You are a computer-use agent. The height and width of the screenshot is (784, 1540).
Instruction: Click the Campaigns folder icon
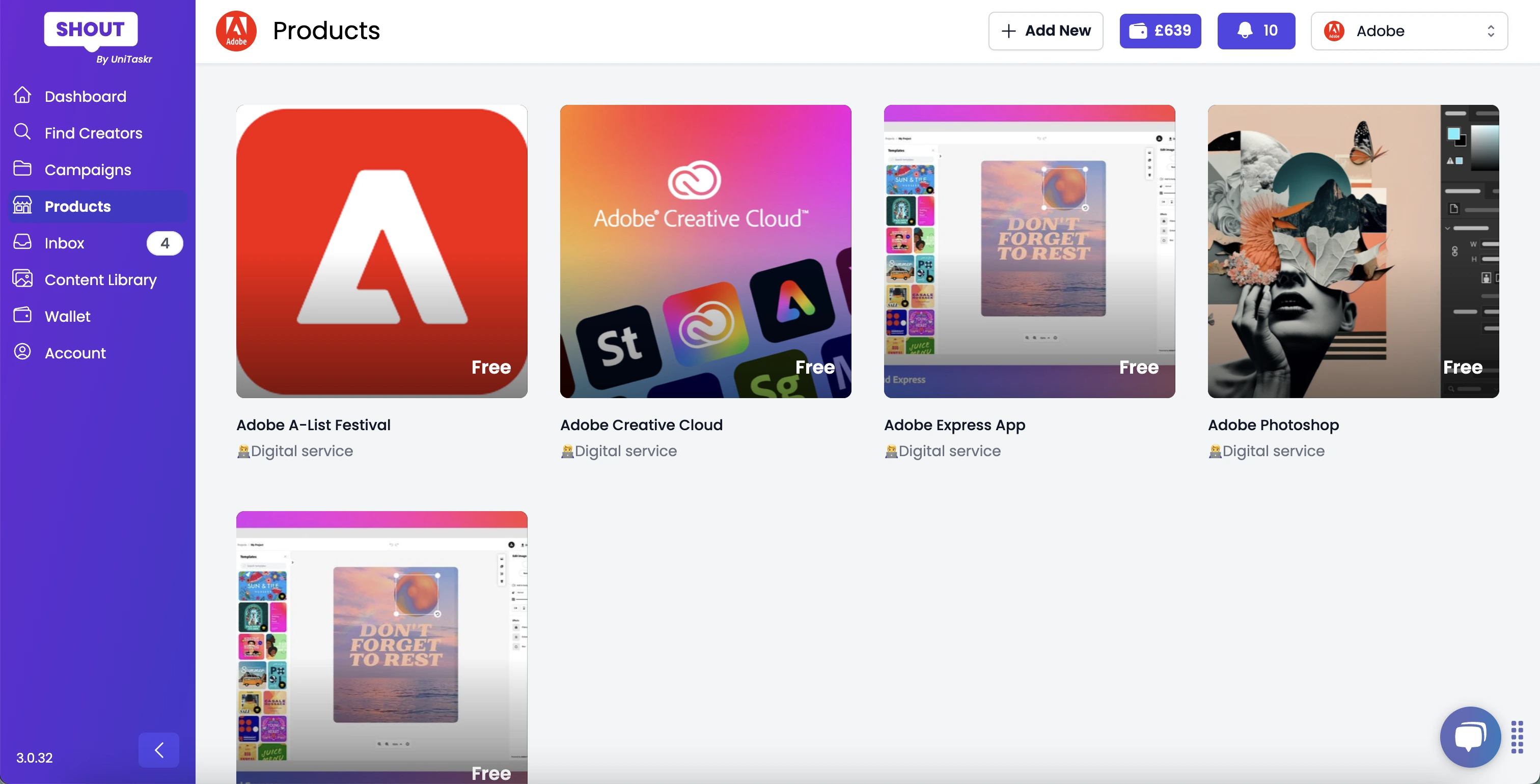point(22,169)
